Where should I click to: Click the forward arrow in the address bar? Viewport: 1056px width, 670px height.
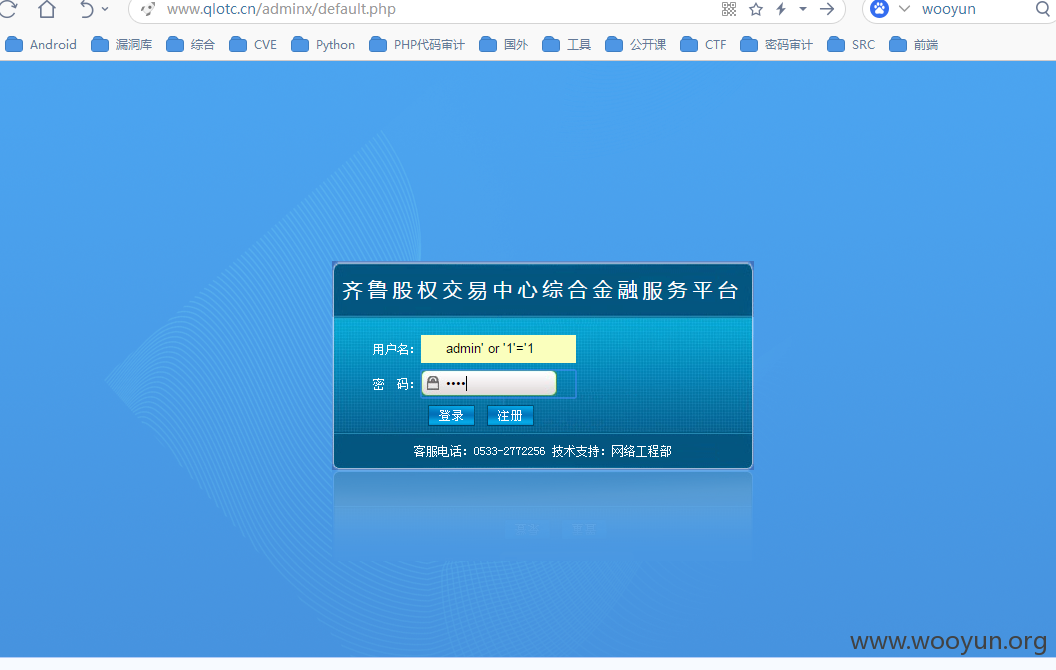[827, 9]
